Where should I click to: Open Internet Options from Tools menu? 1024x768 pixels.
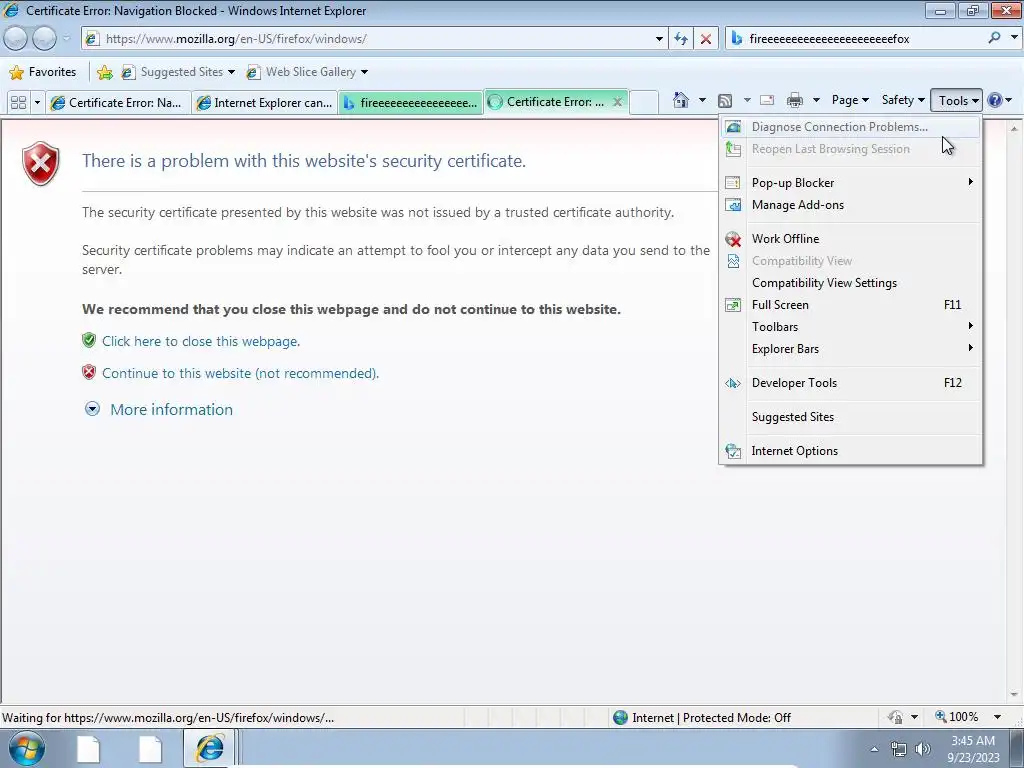850,451
